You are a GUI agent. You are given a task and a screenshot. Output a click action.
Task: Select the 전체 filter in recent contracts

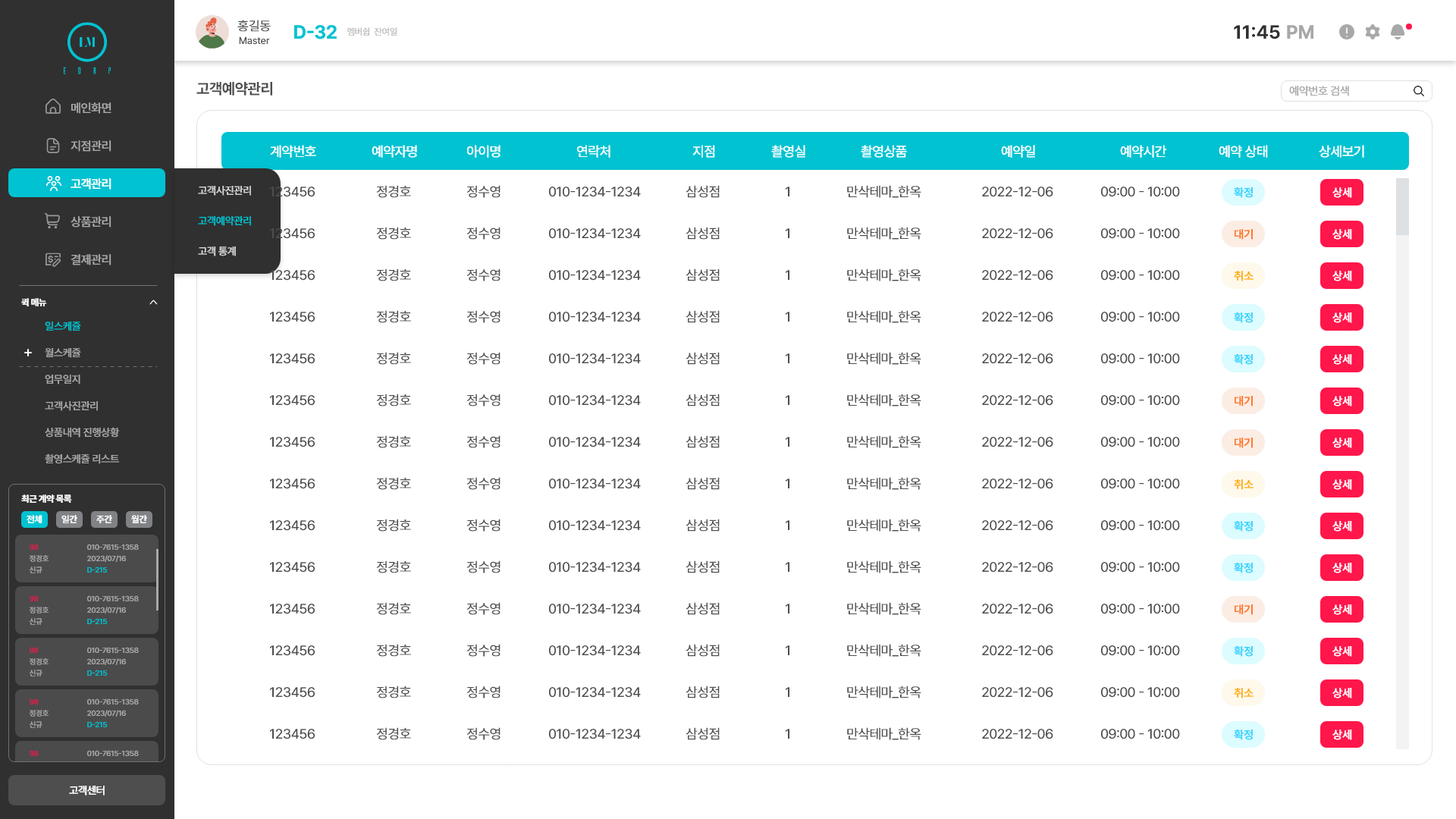coord(34,519)
